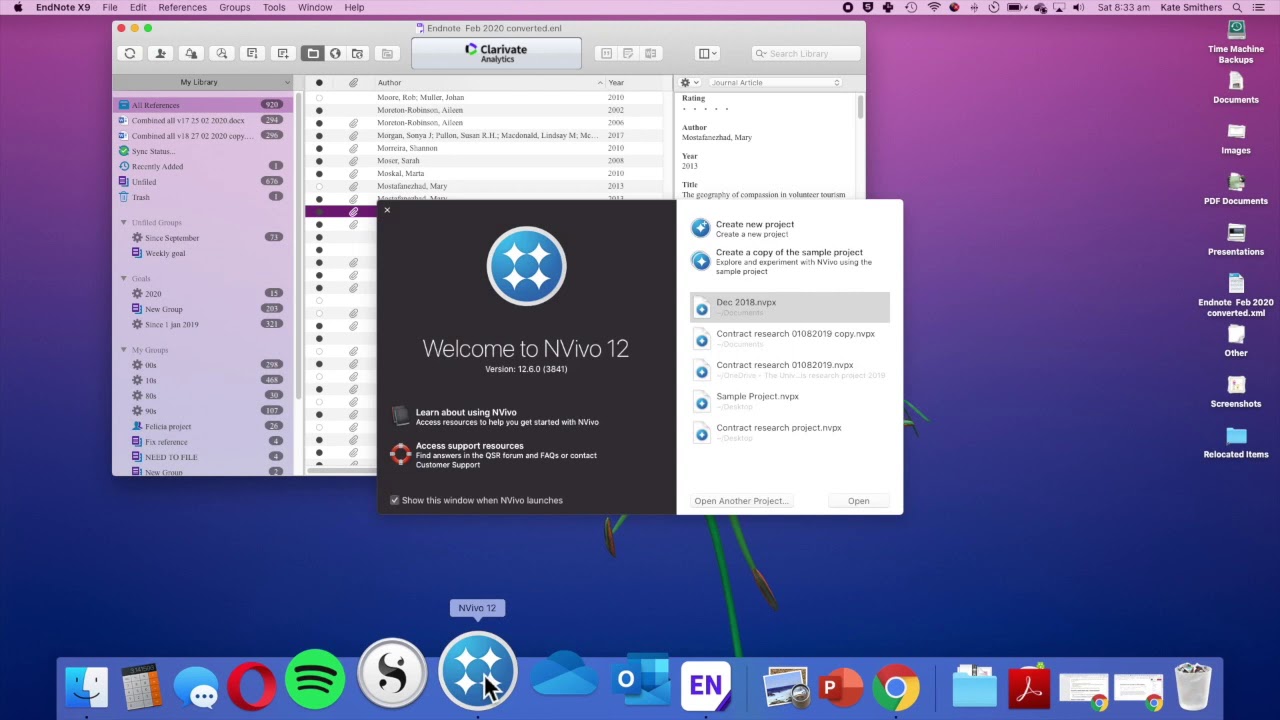Open the Groups menu
Screen dimensions: 1280x720
235,8
